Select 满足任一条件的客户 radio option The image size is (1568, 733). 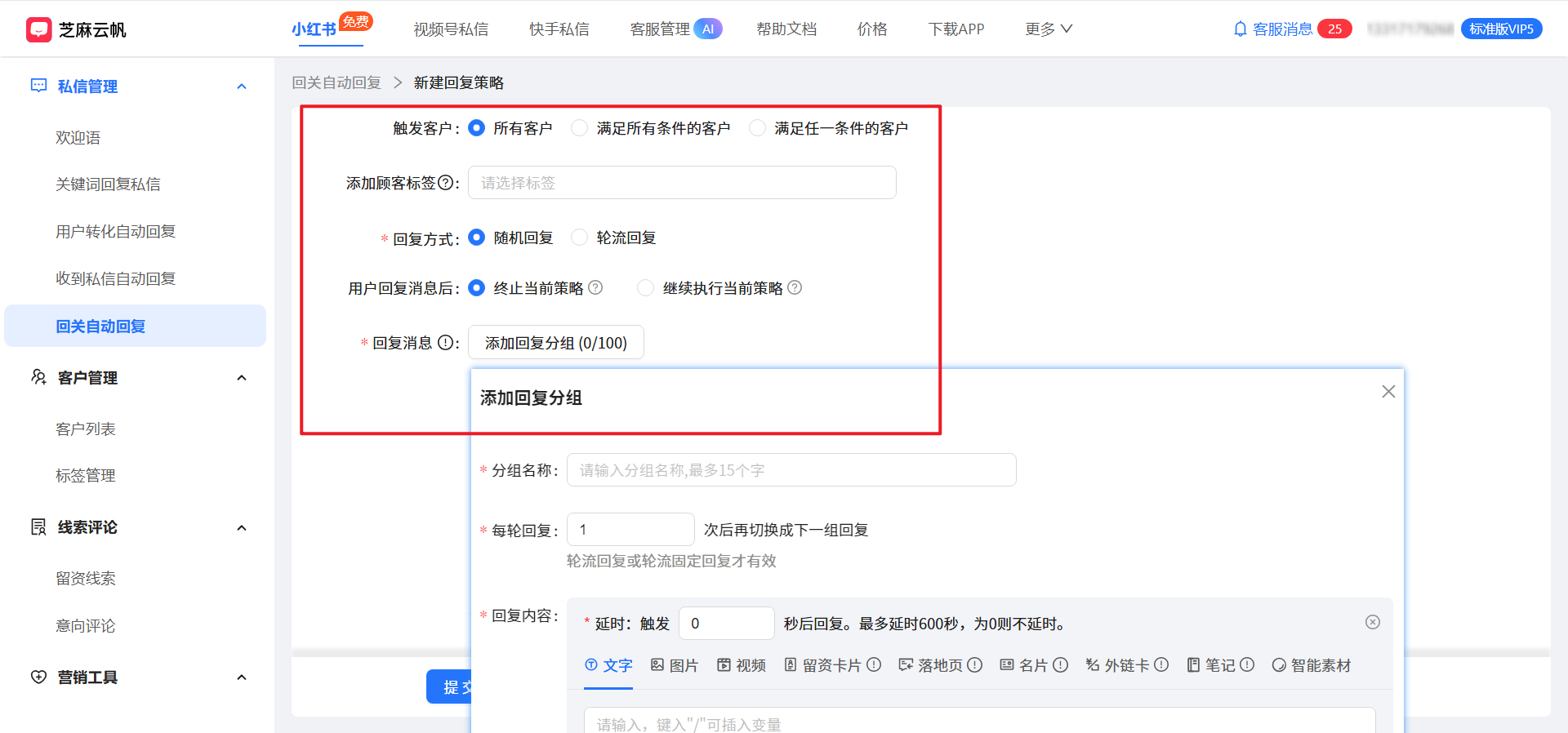757,128
